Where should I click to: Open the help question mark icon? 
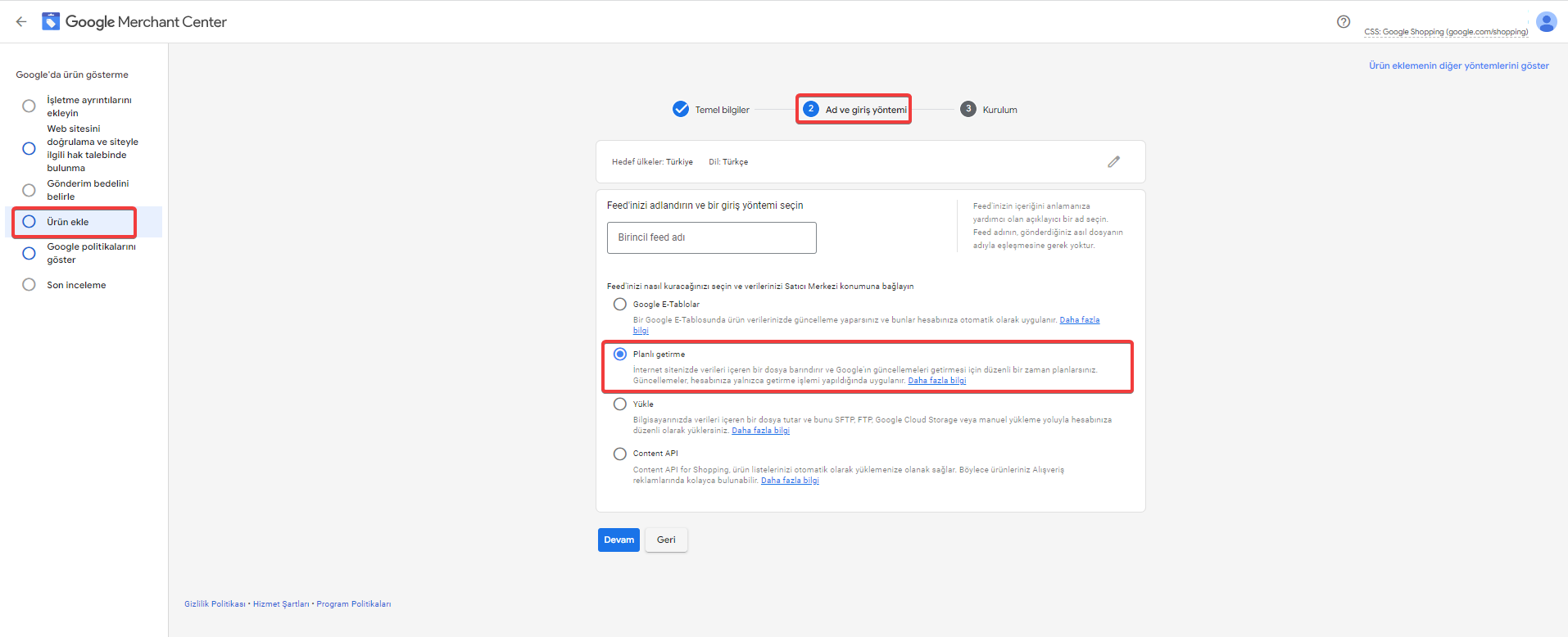(x=1344, y=22)
